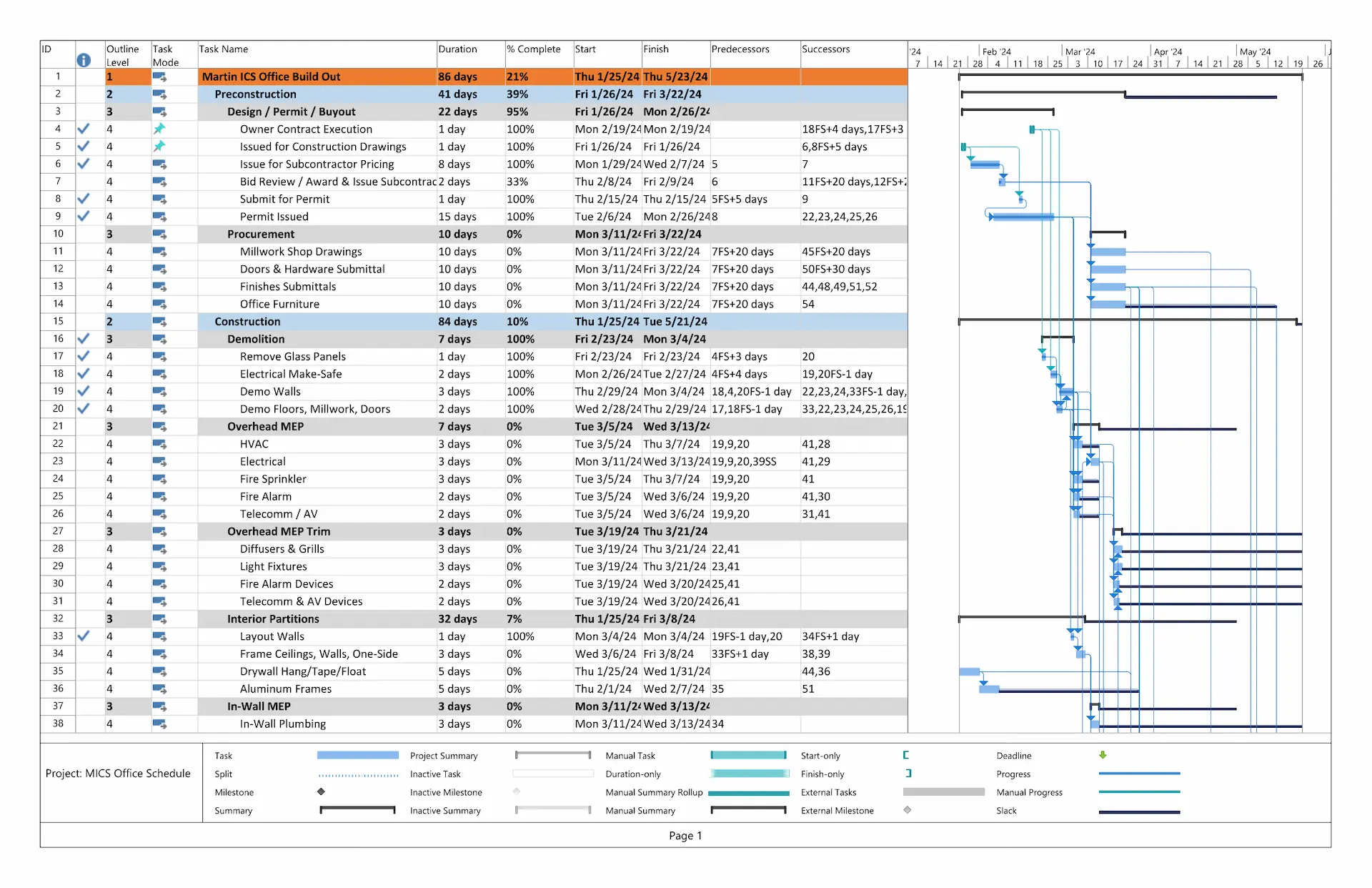1372x888 pixels.
Task: Click task mode icon for Overhead MEP Trim row
Action: pyautogui.click(x=159, y=532)
